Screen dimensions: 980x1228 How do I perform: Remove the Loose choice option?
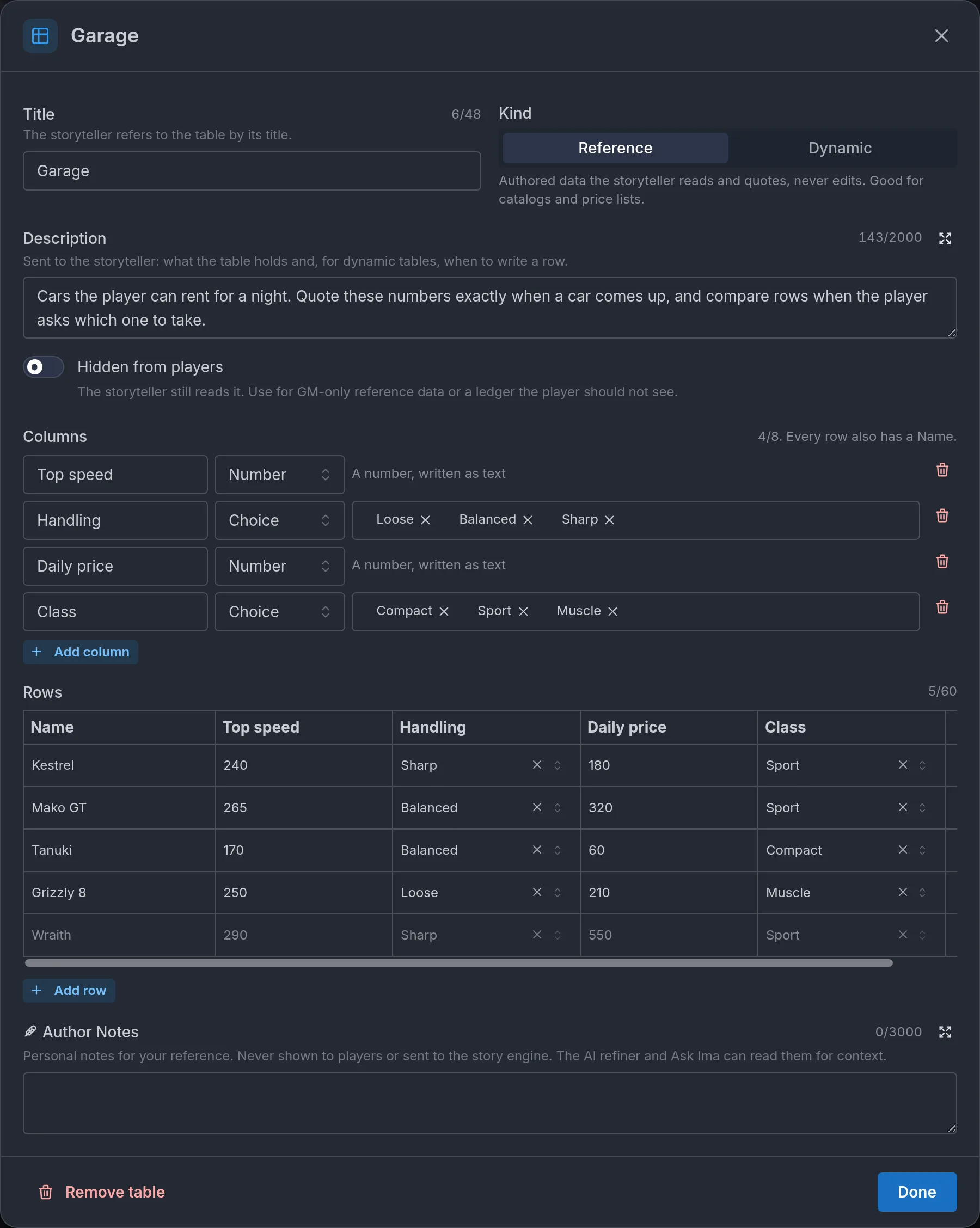(425, 520)
